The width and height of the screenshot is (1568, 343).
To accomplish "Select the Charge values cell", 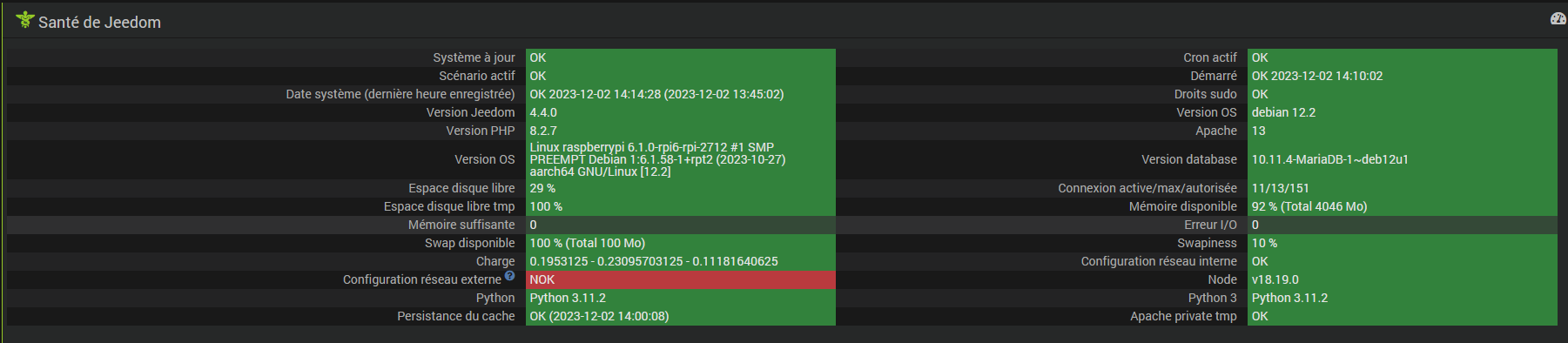I will [681, 261].
